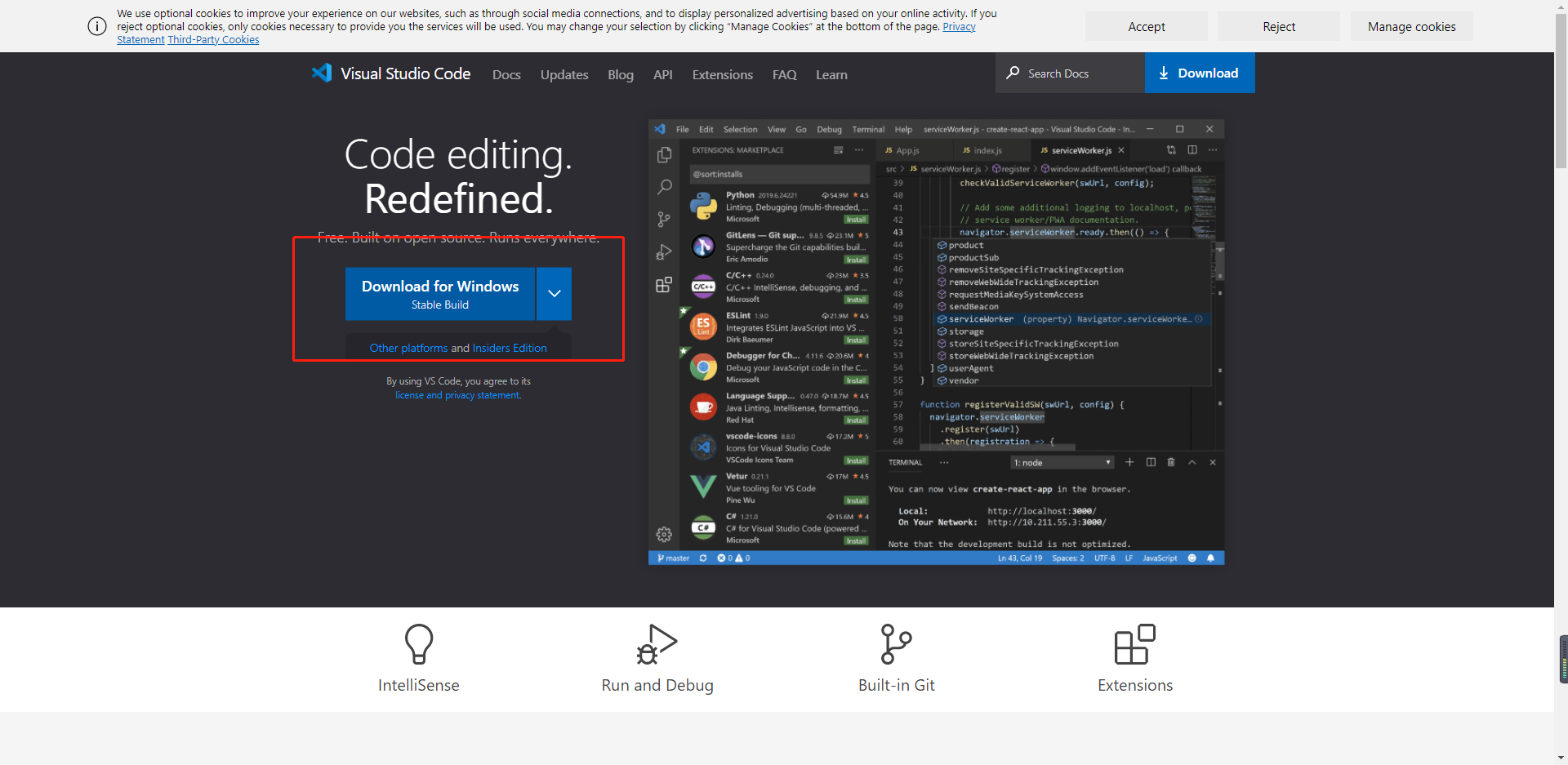
Task: Open the Updates page
Action: [x=564, y=74]
